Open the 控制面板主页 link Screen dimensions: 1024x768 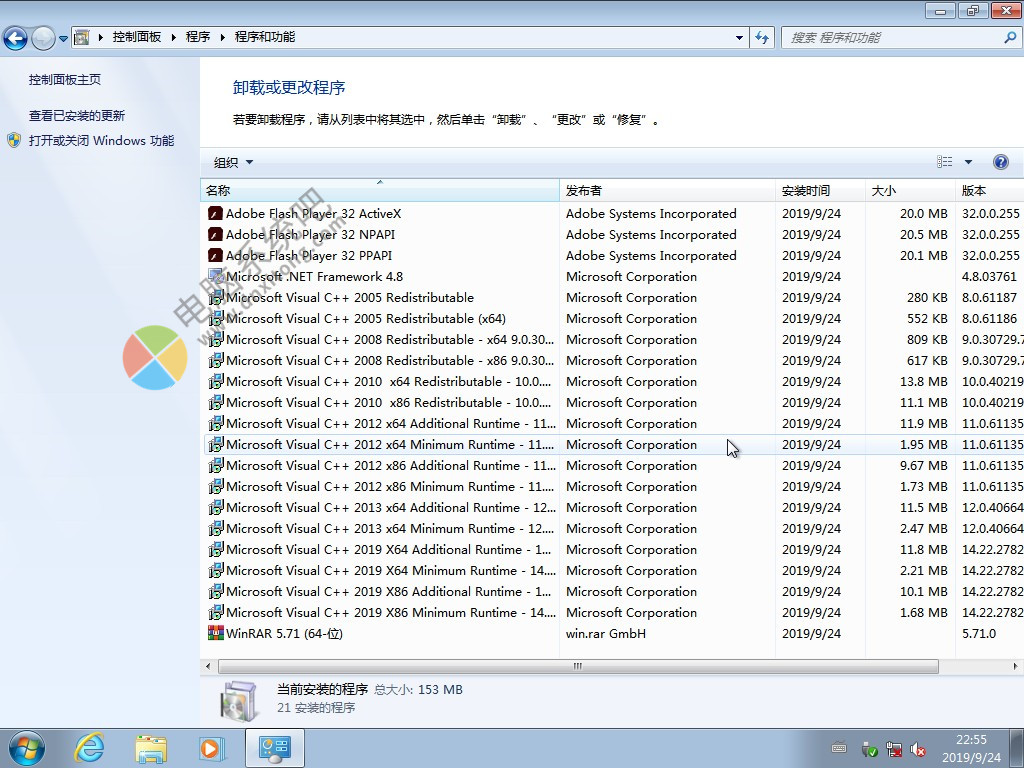point(65,79)
